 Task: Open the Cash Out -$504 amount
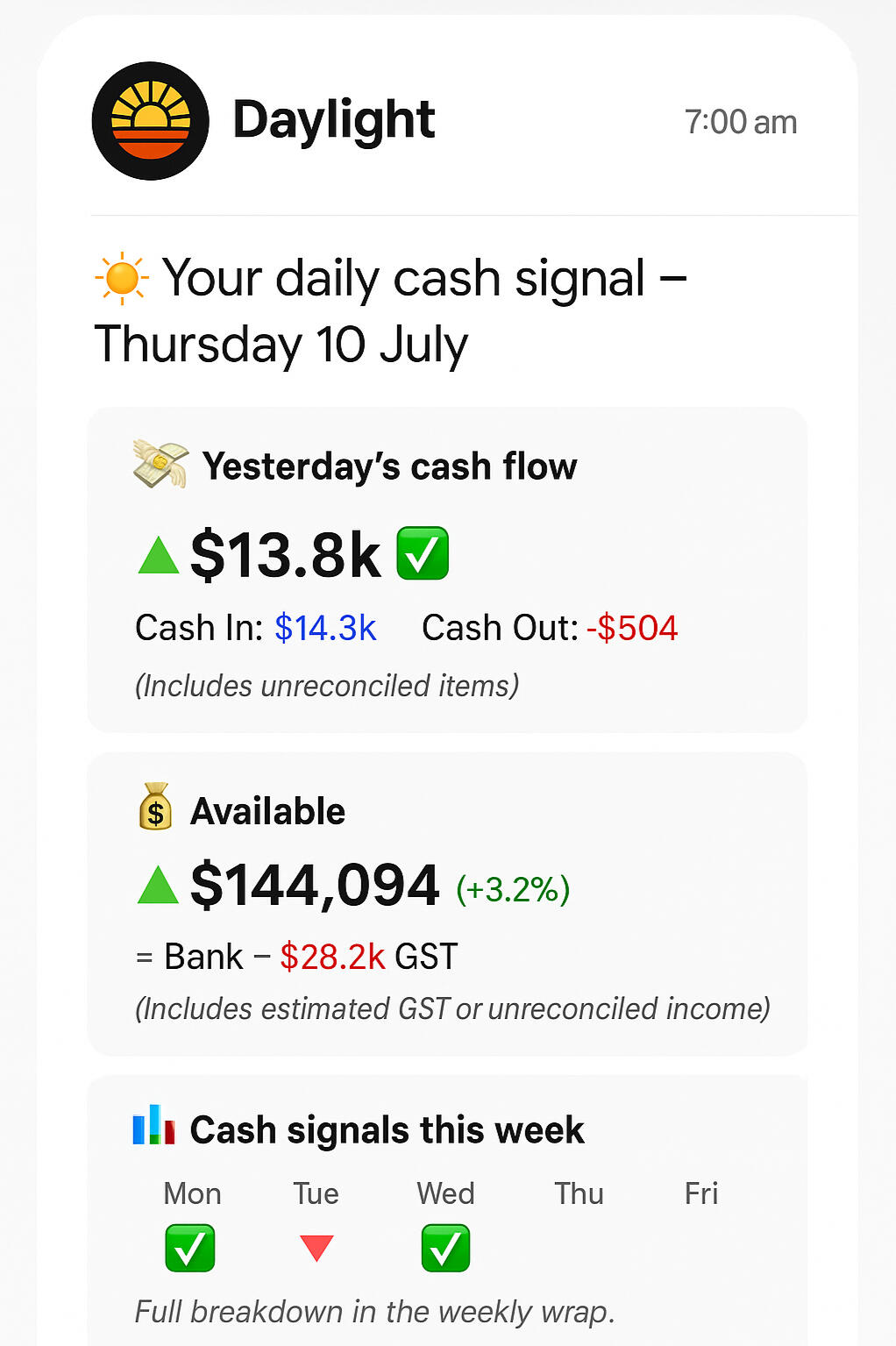click(x=632, y=628)
